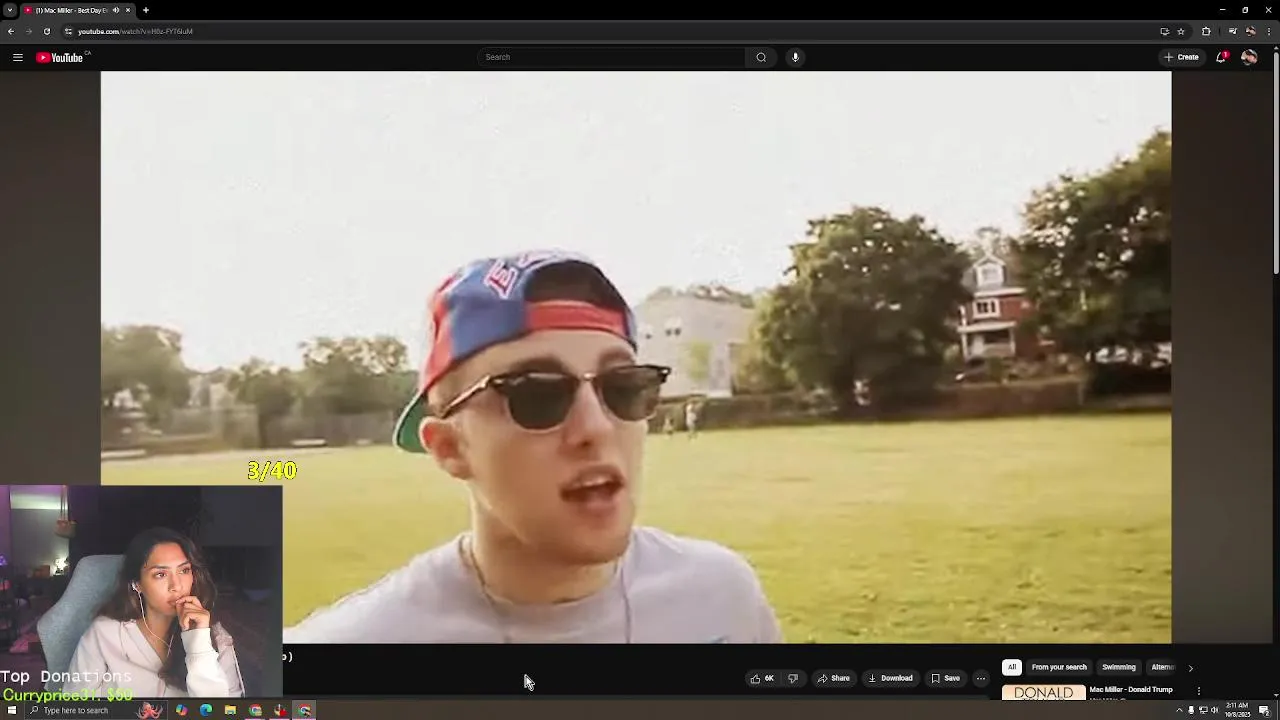Open browser extensions puzzle icon
The height and width of the screenshot is (720, 1280).
[1206, 31]
